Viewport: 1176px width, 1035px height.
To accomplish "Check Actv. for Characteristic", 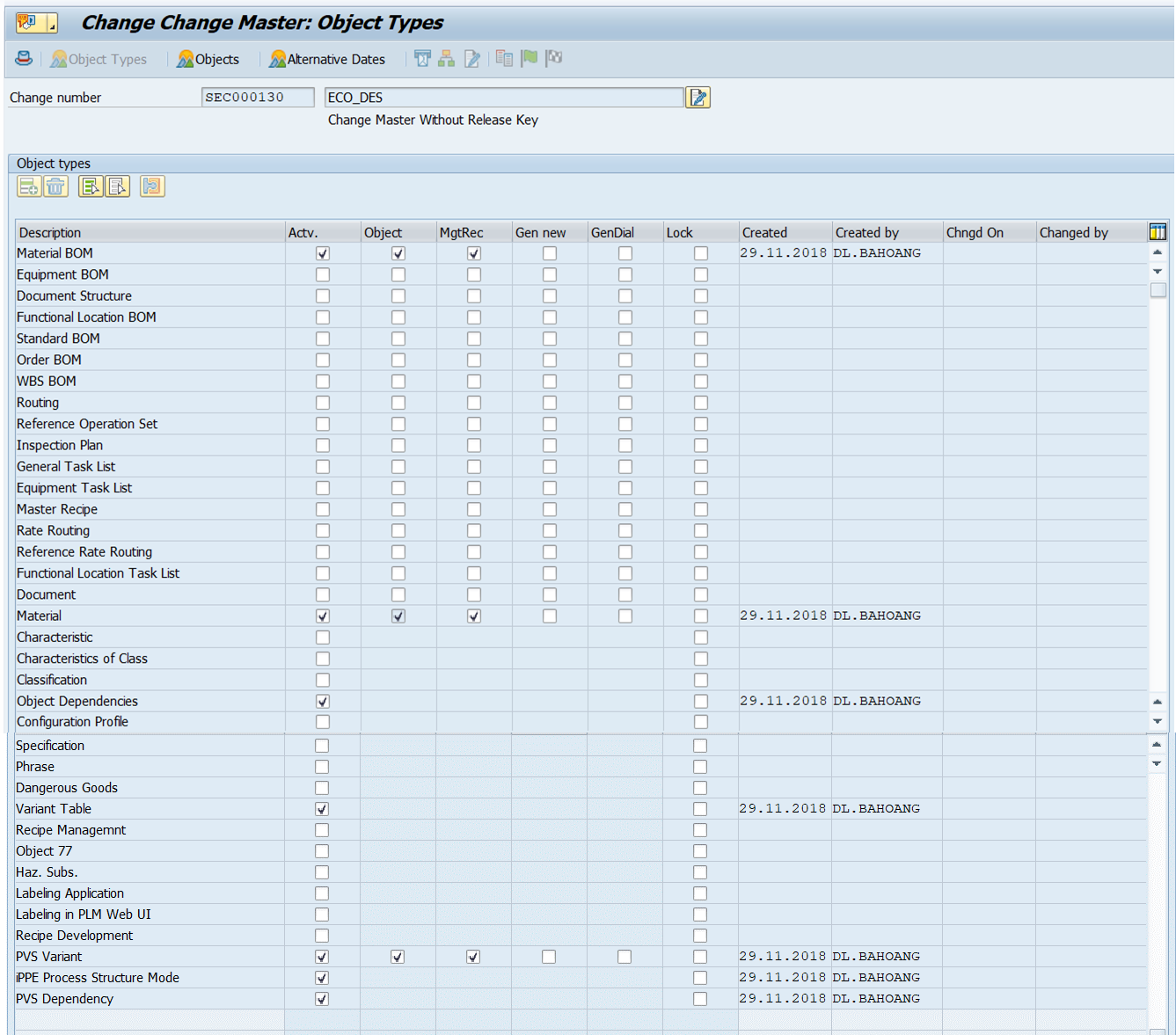I will [323, 638].
